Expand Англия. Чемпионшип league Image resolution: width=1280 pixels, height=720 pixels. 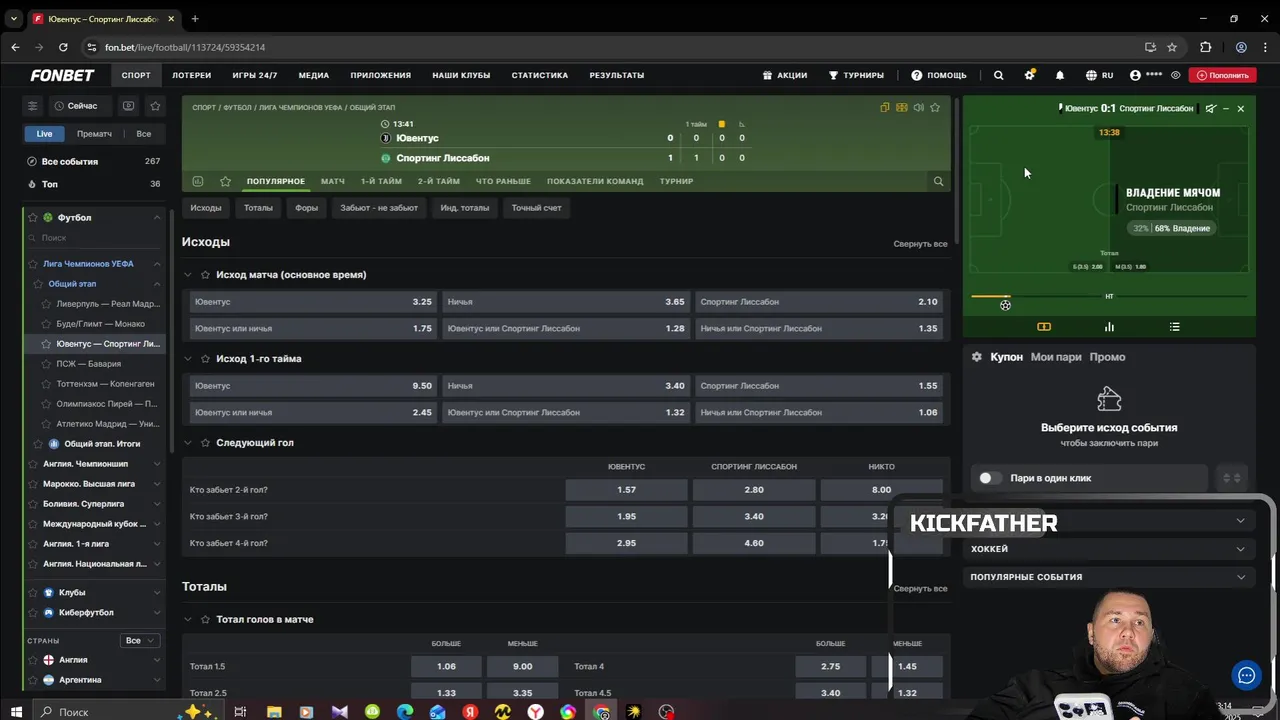[157, 464]
